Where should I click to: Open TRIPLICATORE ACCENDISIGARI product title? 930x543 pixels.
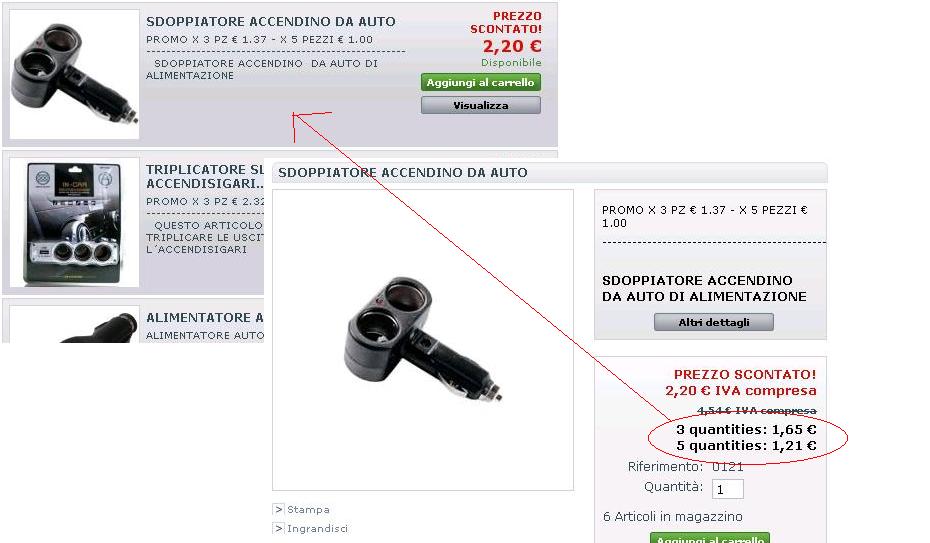pyautogui.click(x=205, y=177)
